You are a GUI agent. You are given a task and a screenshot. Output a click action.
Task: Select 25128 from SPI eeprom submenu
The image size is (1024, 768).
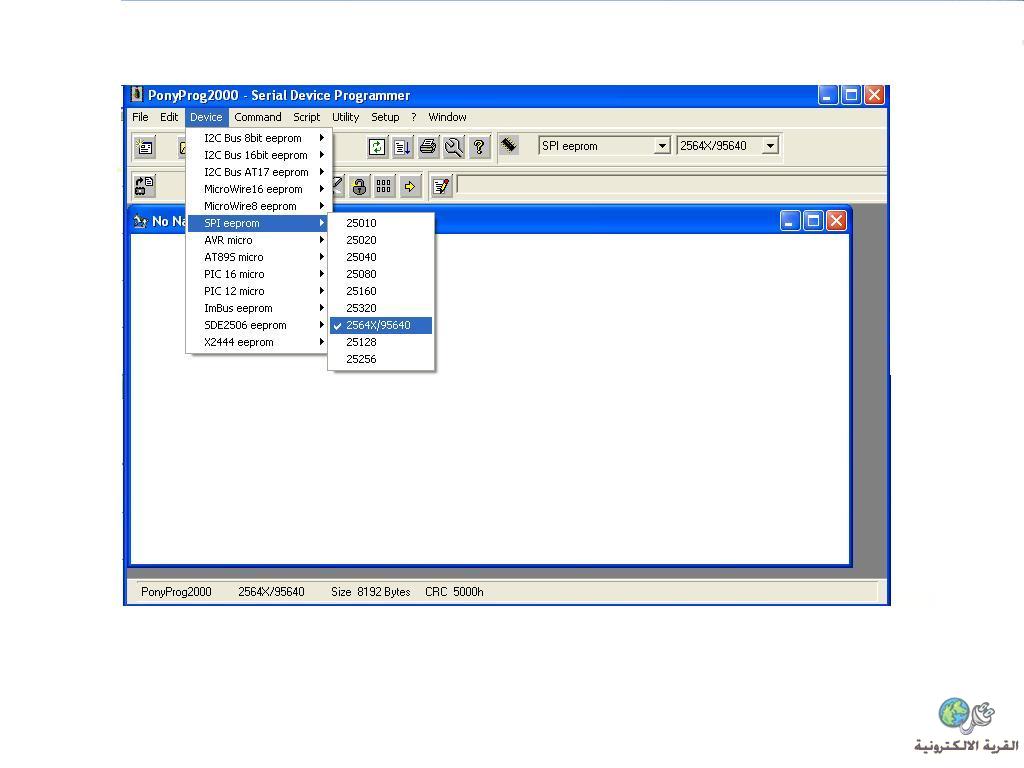coord(381,342)
